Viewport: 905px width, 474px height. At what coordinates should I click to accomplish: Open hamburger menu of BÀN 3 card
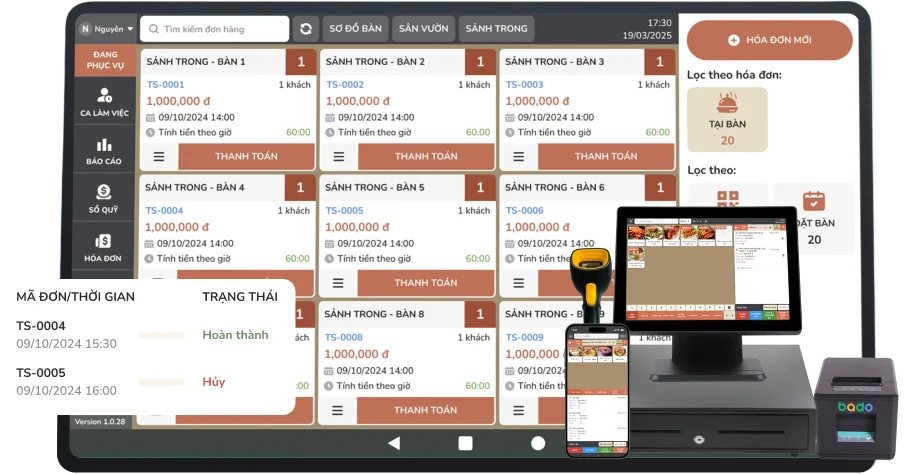point(519,156)
